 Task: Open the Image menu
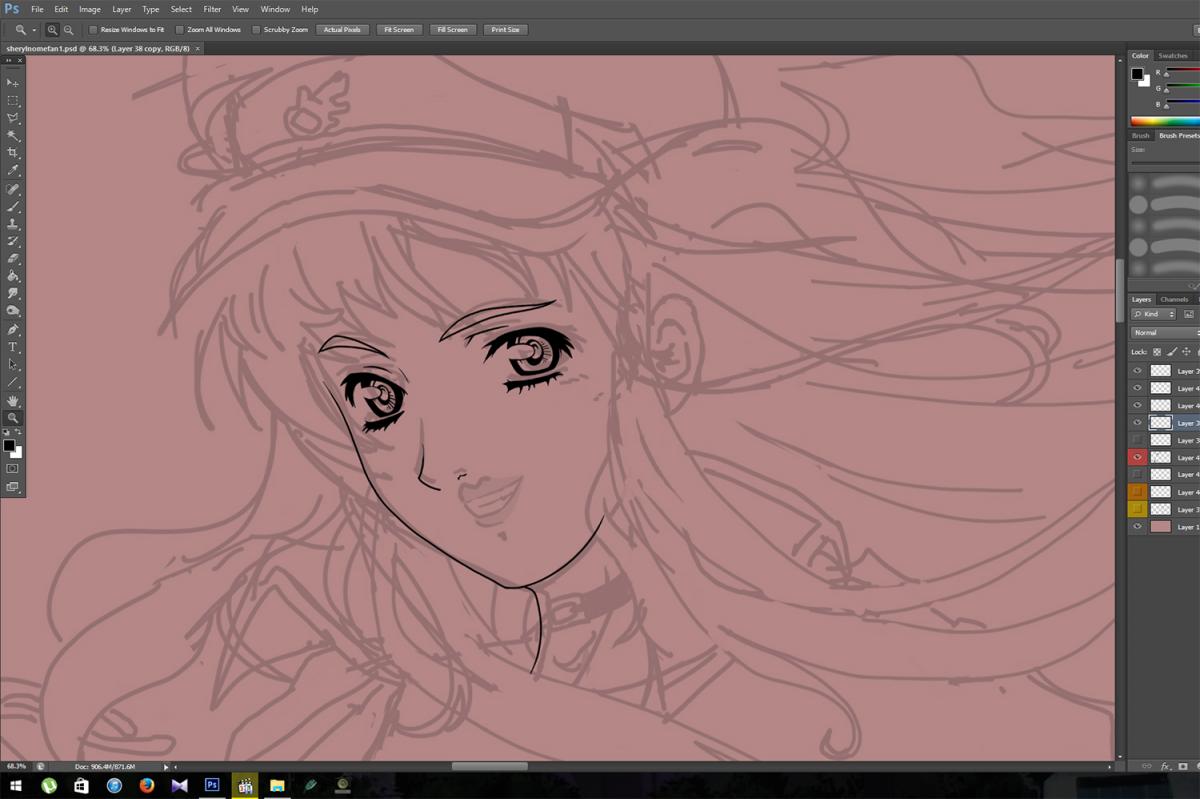pos(90,9)
